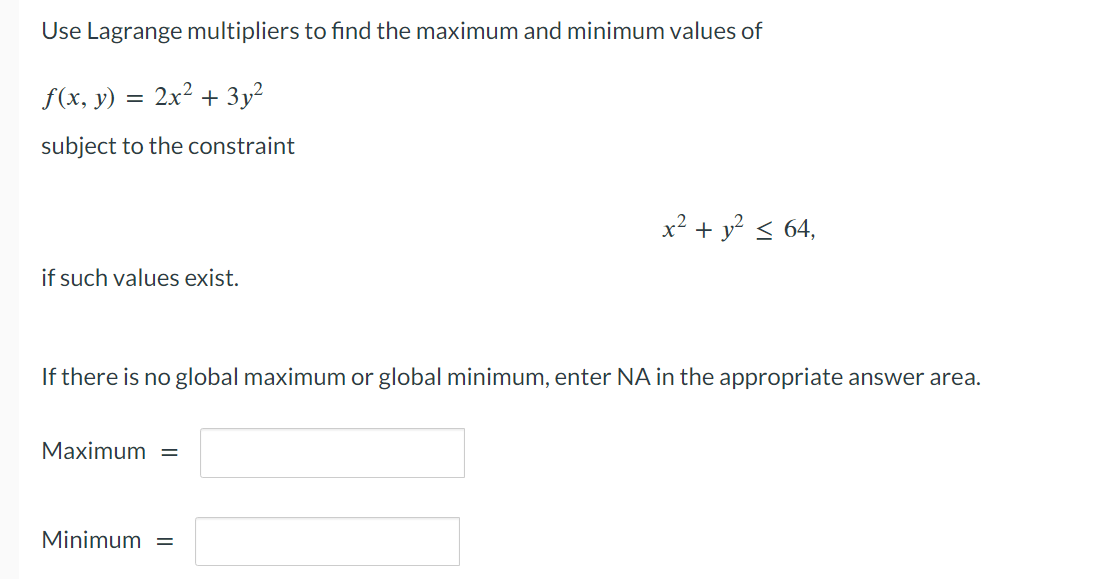Screen dimensions: 1119x579
Task: Click the phrase 'subject to the constraint'
Action: coord(167,146)
